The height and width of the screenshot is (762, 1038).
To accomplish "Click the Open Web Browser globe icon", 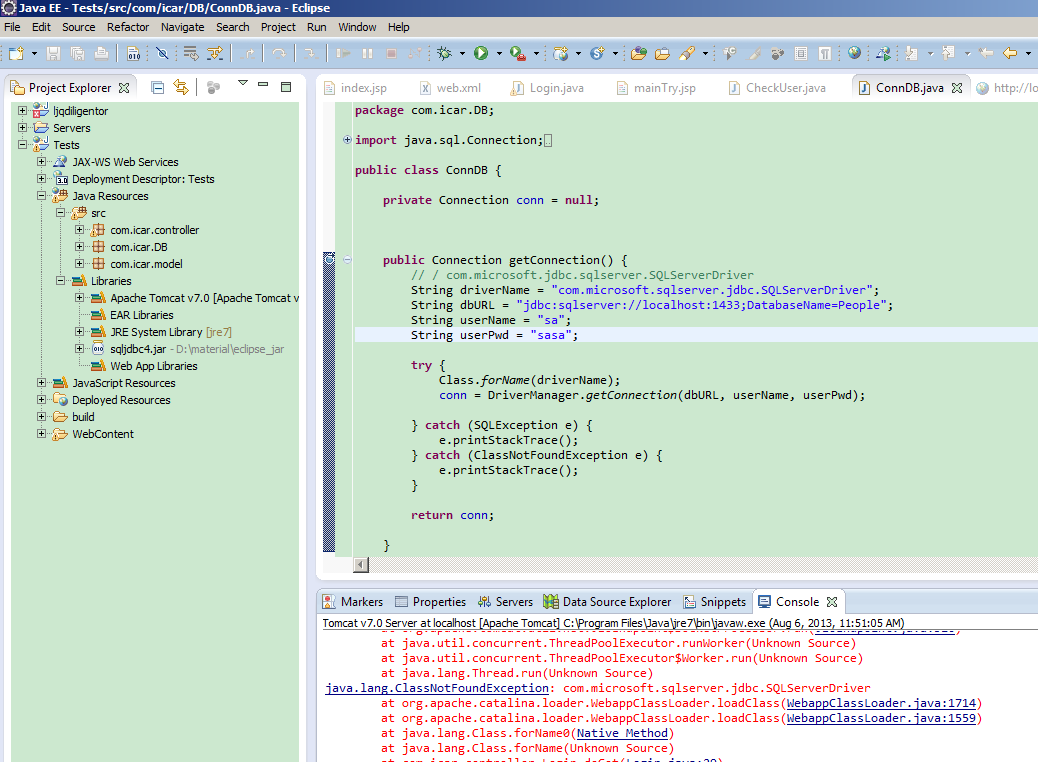I will click(855, 53).
